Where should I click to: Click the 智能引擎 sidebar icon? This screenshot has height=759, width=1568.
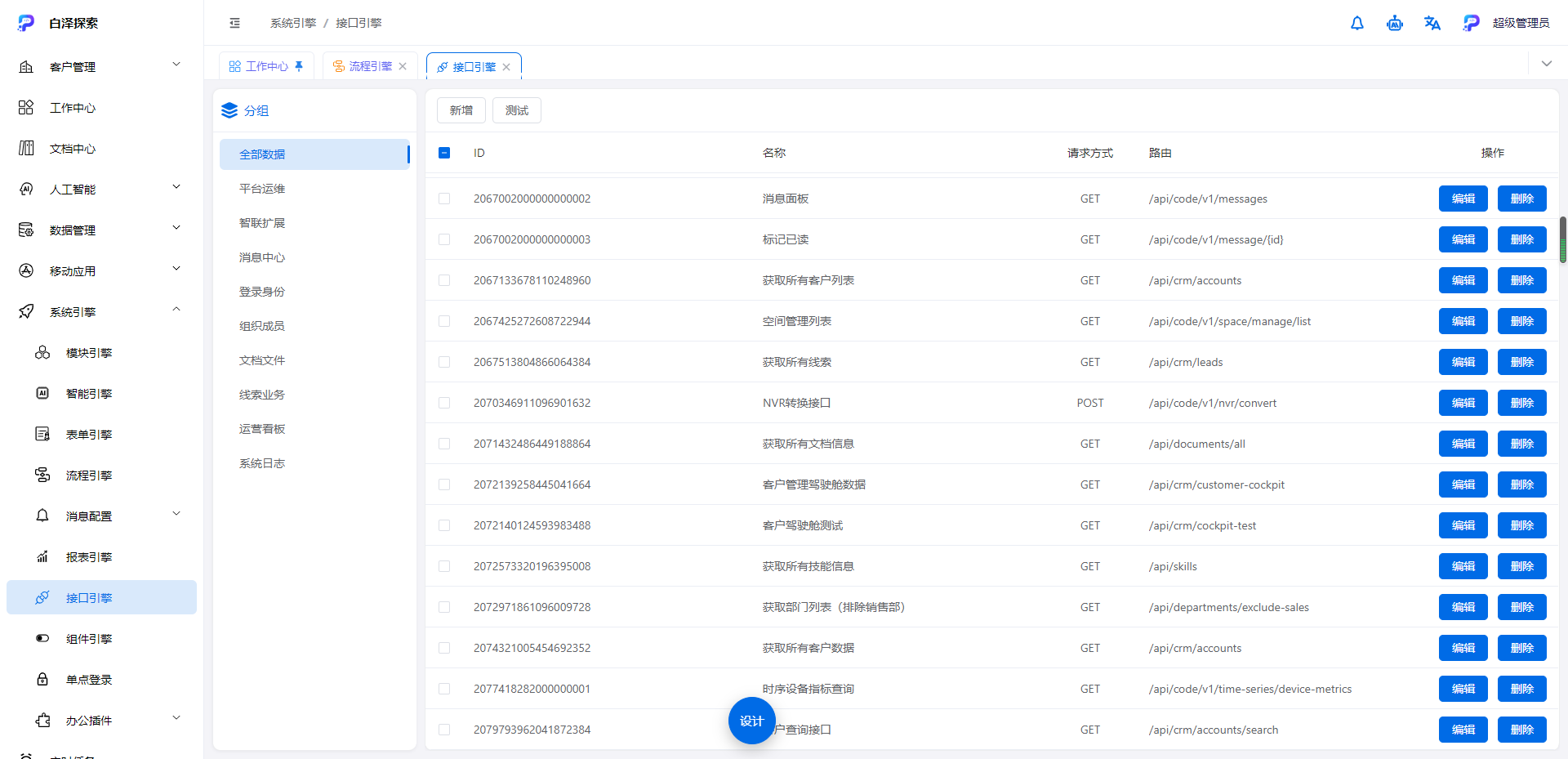coord(42,394)
